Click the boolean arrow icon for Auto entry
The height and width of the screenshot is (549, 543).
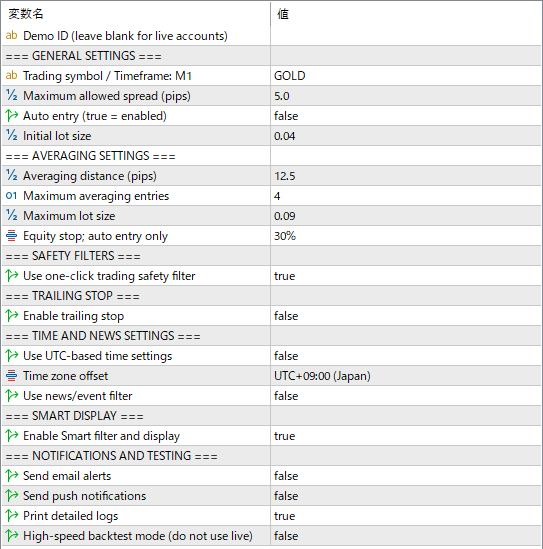(x=12, y=116)
